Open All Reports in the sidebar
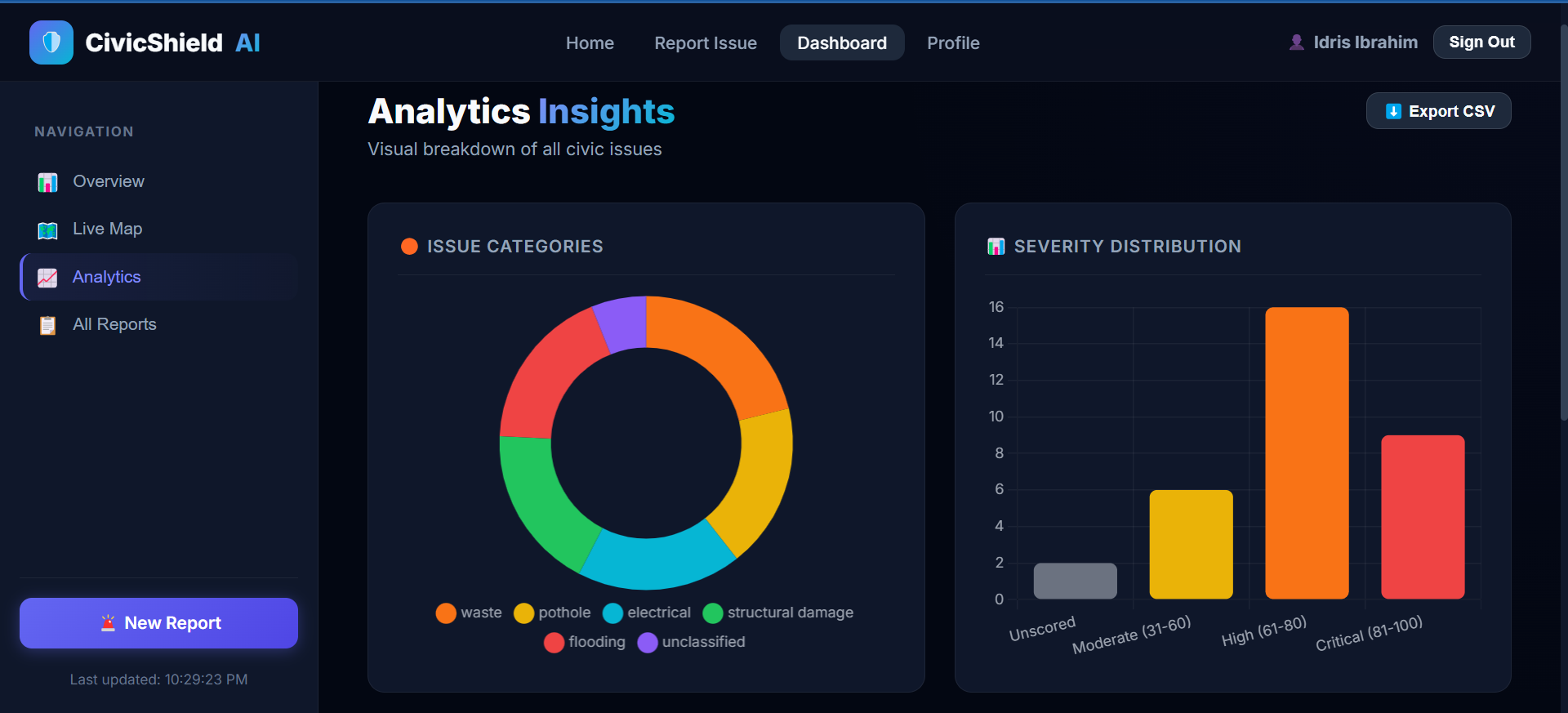The width and height of the screenshot is (1568, 713). [159, 324]
